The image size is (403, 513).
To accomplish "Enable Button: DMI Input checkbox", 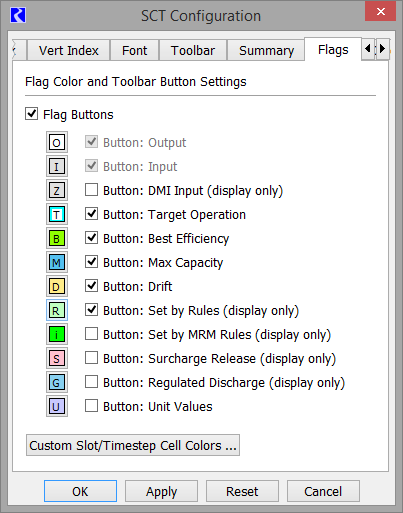I will click(x=91, y=190).
